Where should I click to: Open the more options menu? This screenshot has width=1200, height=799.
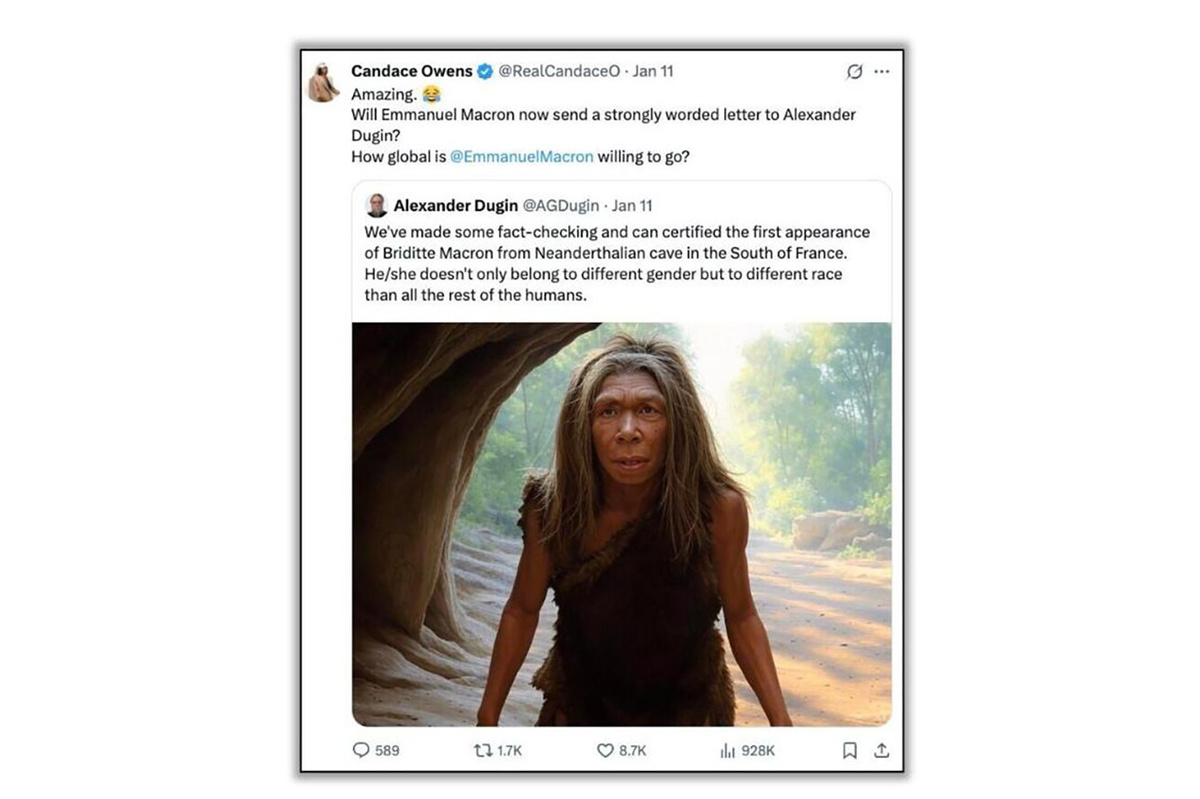[882, 71]
